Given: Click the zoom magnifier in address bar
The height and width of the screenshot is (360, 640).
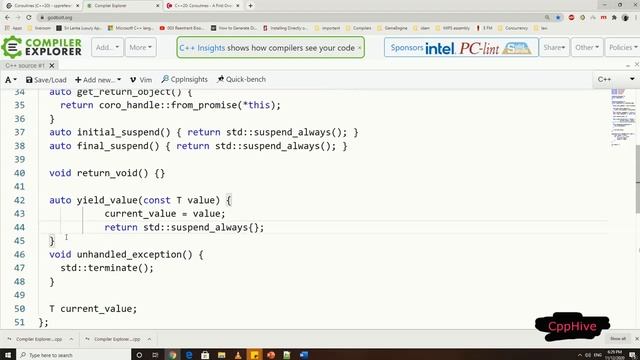Looking at the screenshot, I should (x=547, y=18).
